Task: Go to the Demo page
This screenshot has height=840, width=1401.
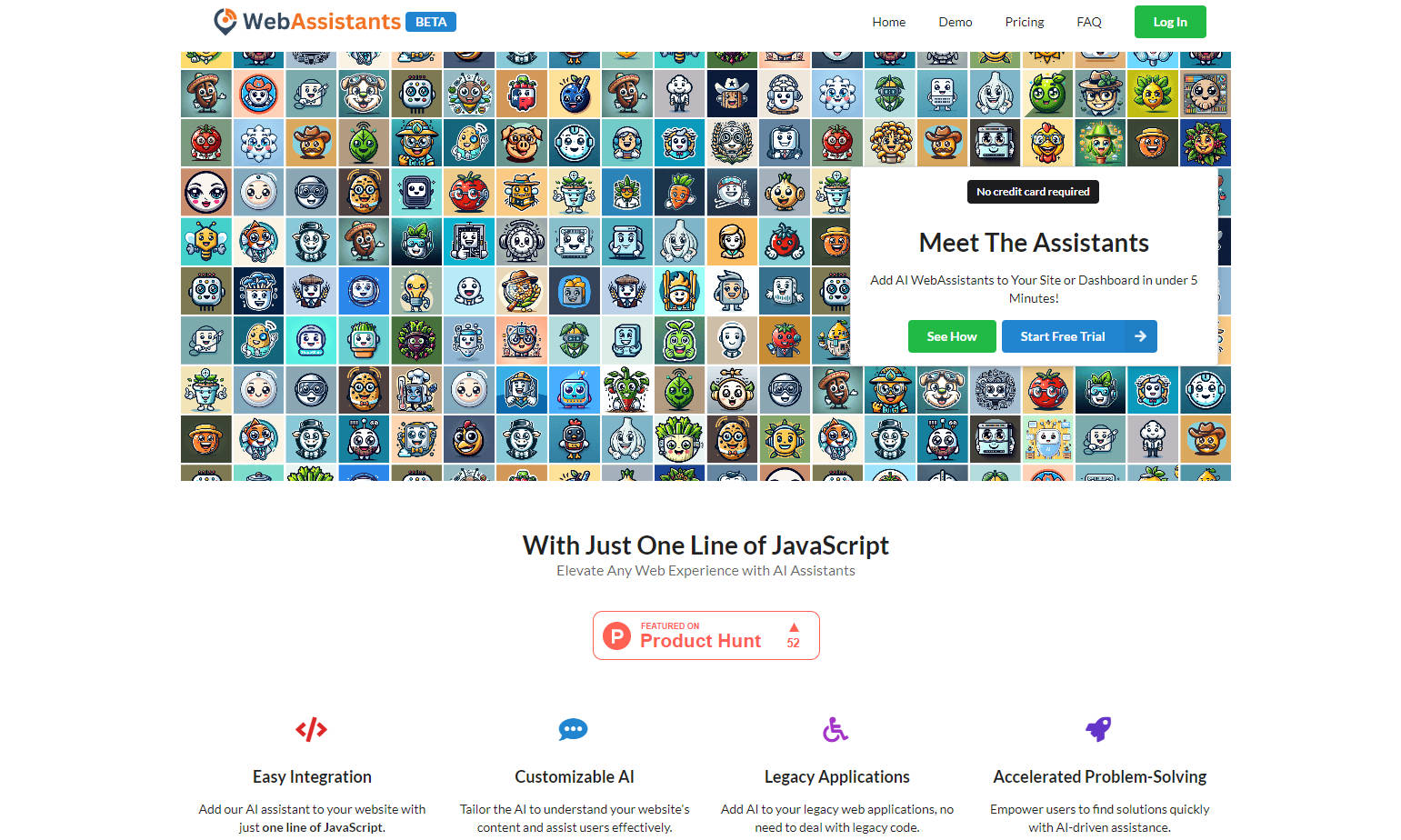Action: (955, 22)
